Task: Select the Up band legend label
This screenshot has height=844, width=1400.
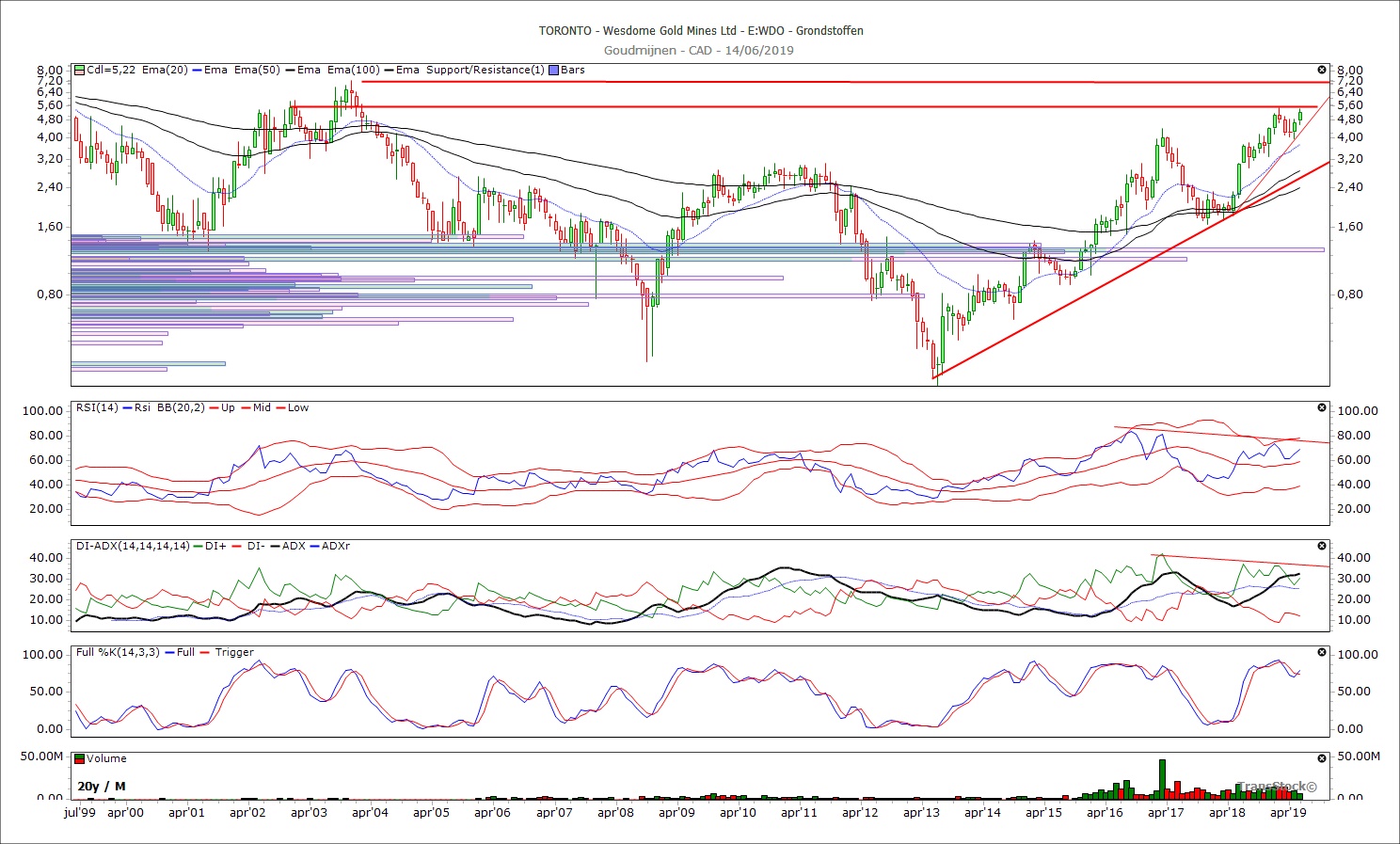Action: (x=228, y=407)
